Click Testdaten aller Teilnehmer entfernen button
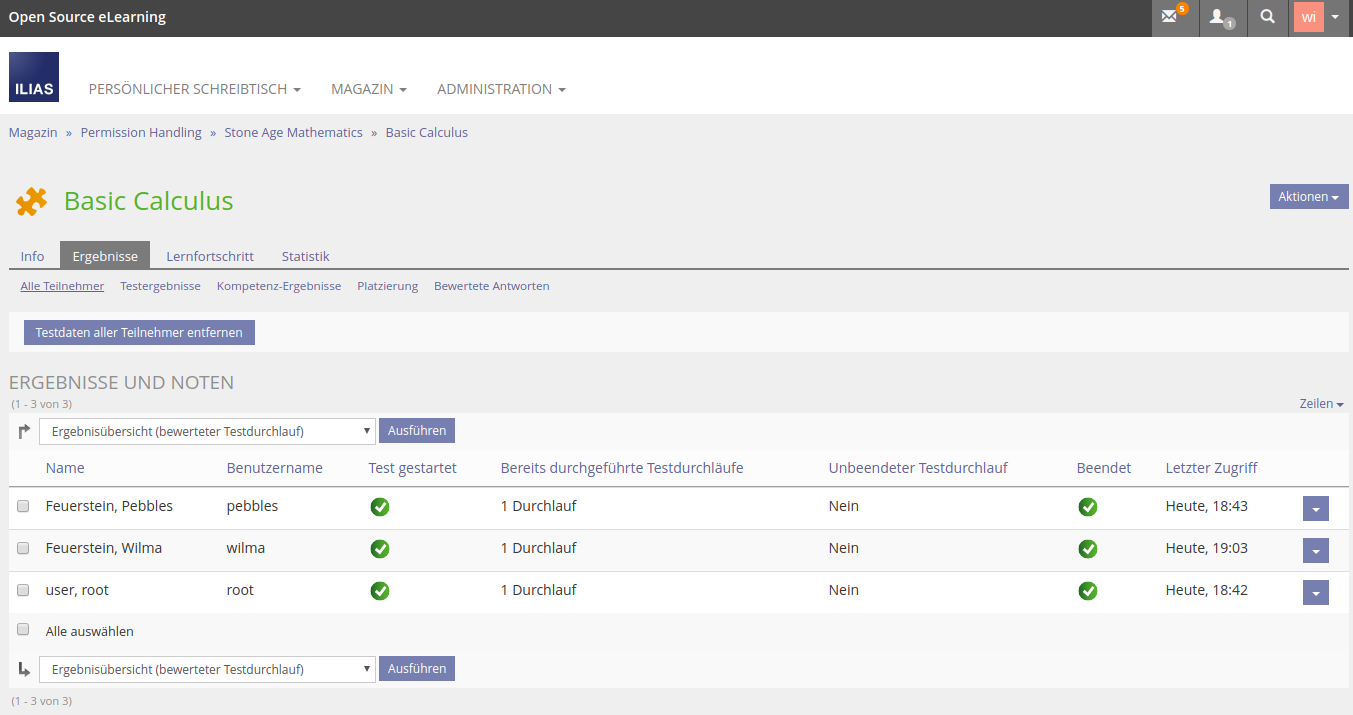The width and height of the screenshot is (1353, 715). (x=139, y=332)
